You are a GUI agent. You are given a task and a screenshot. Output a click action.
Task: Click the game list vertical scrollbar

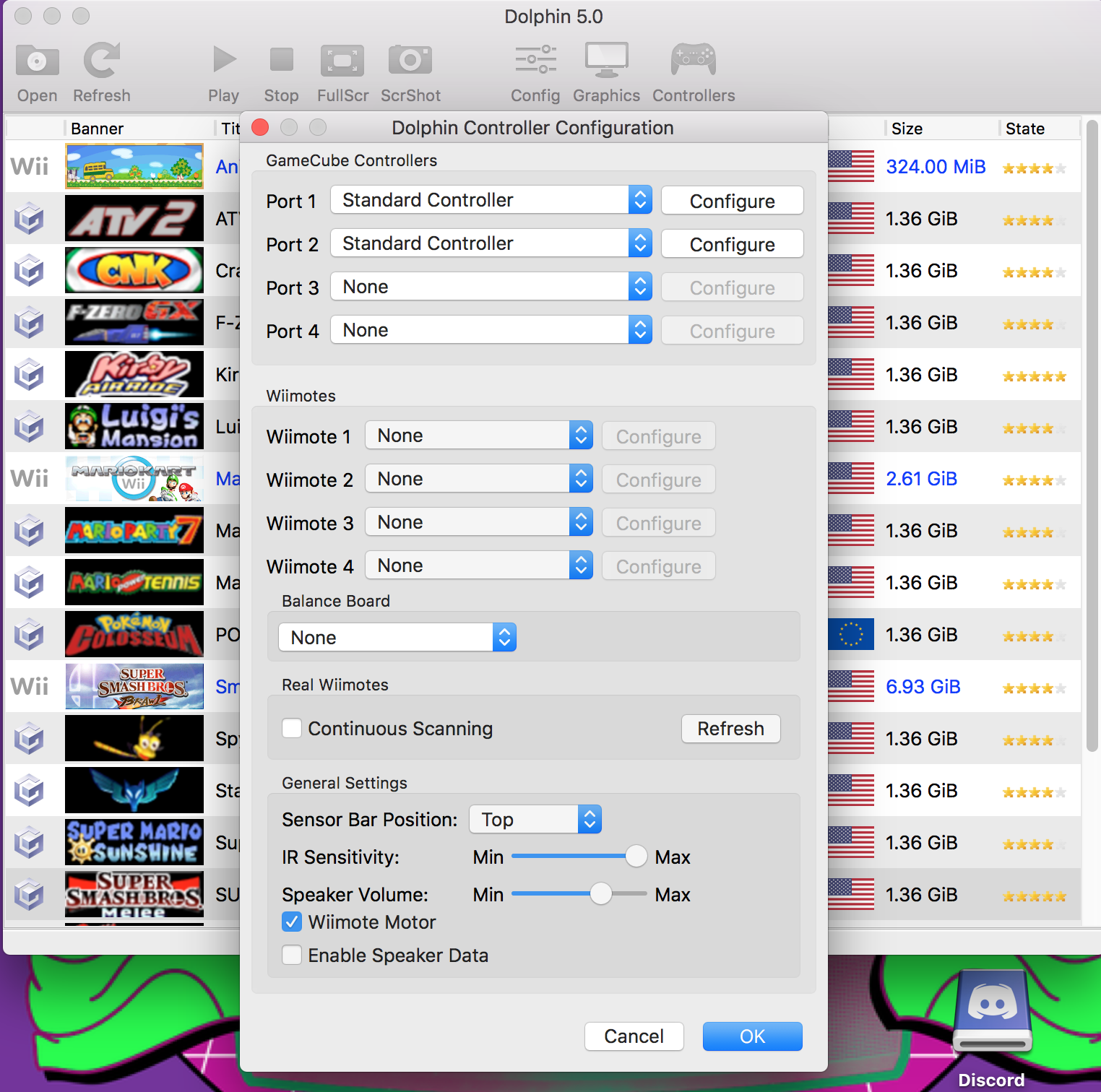[x=1092, y=437]
